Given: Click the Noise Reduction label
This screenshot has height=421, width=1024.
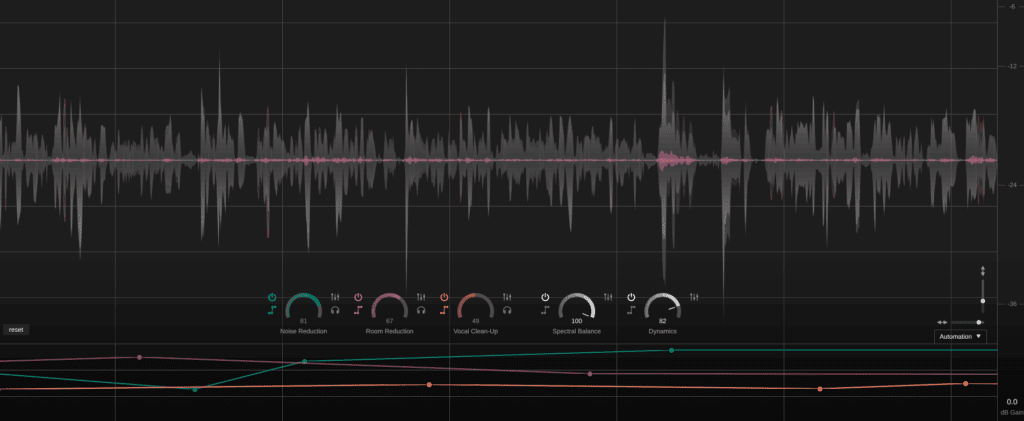Looking at the screenshot, I should 304,332.
